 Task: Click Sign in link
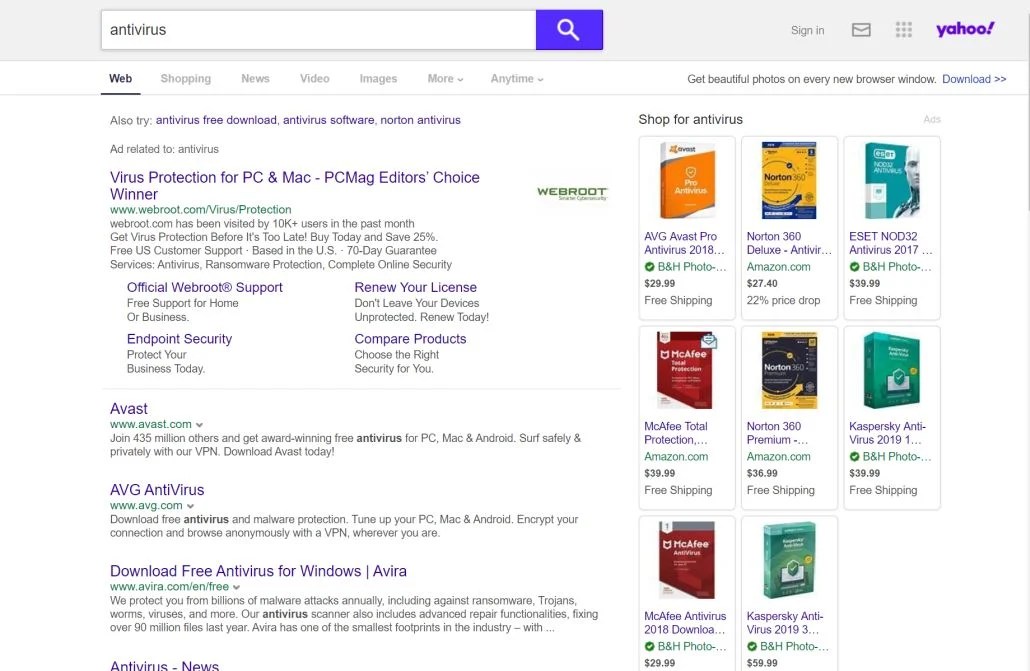[807, 30]
